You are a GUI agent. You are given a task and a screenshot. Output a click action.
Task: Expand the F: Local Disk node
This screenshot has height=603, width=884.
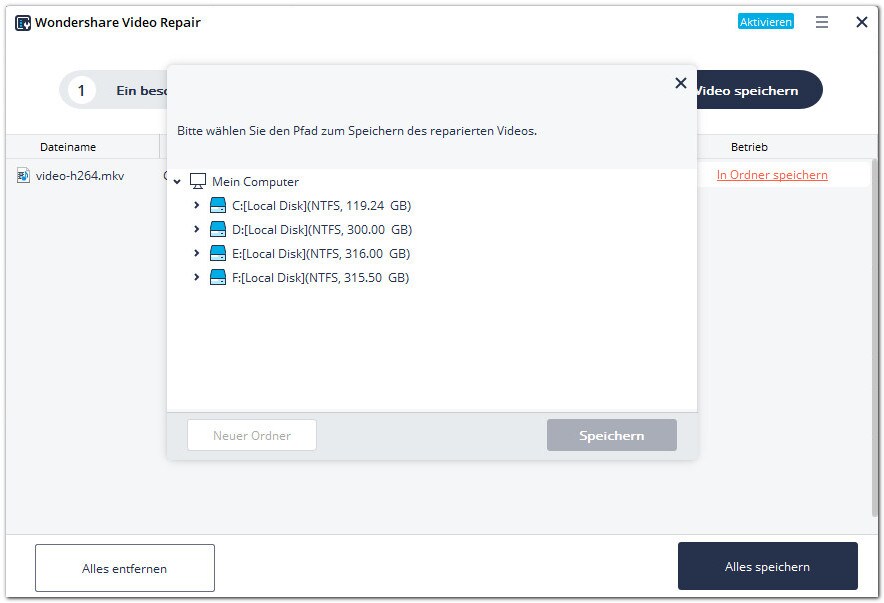coord(196,278)
